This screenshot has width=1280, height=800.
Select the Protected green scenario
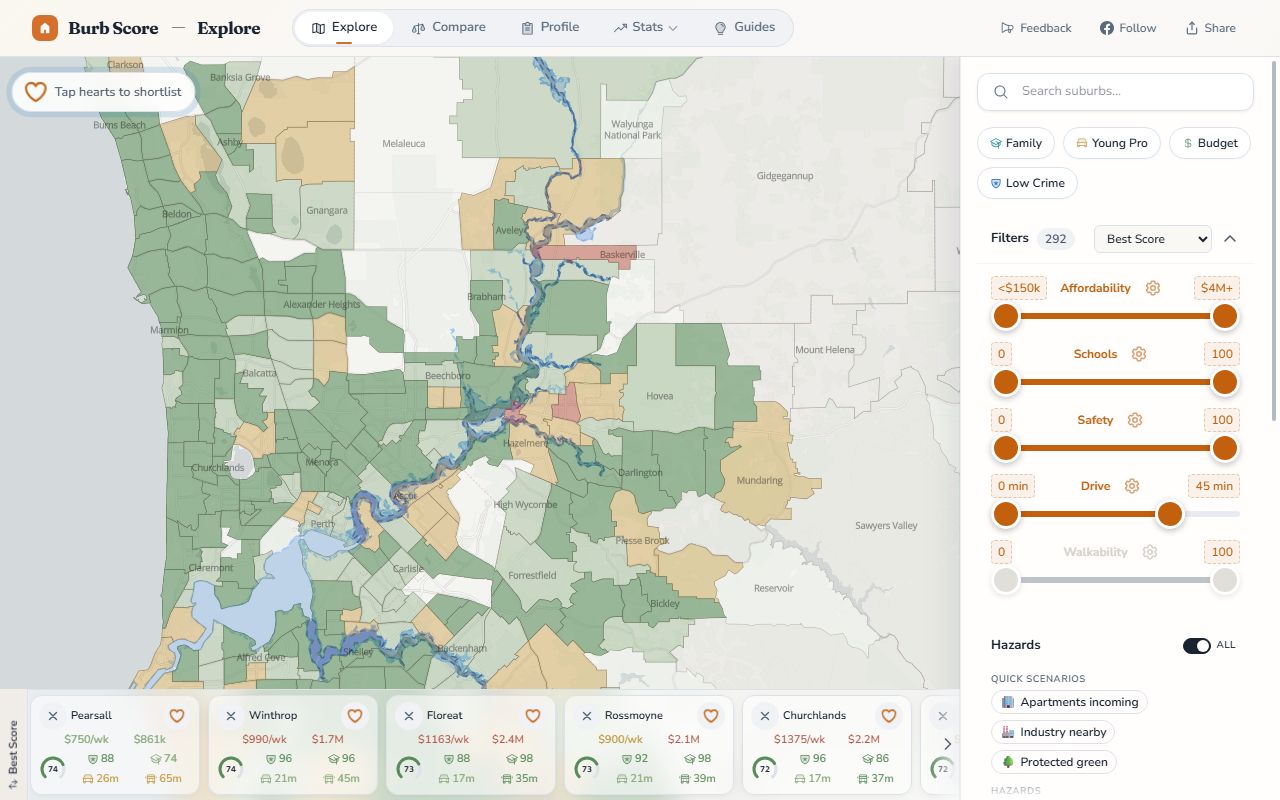click(x=1054, y=762)
